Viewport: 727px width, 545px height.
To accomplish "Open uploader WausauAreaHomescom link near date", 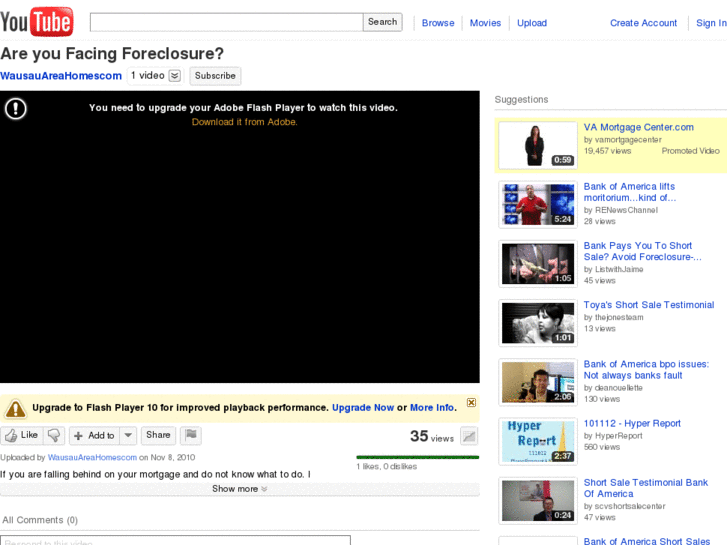I will (92, 457).
